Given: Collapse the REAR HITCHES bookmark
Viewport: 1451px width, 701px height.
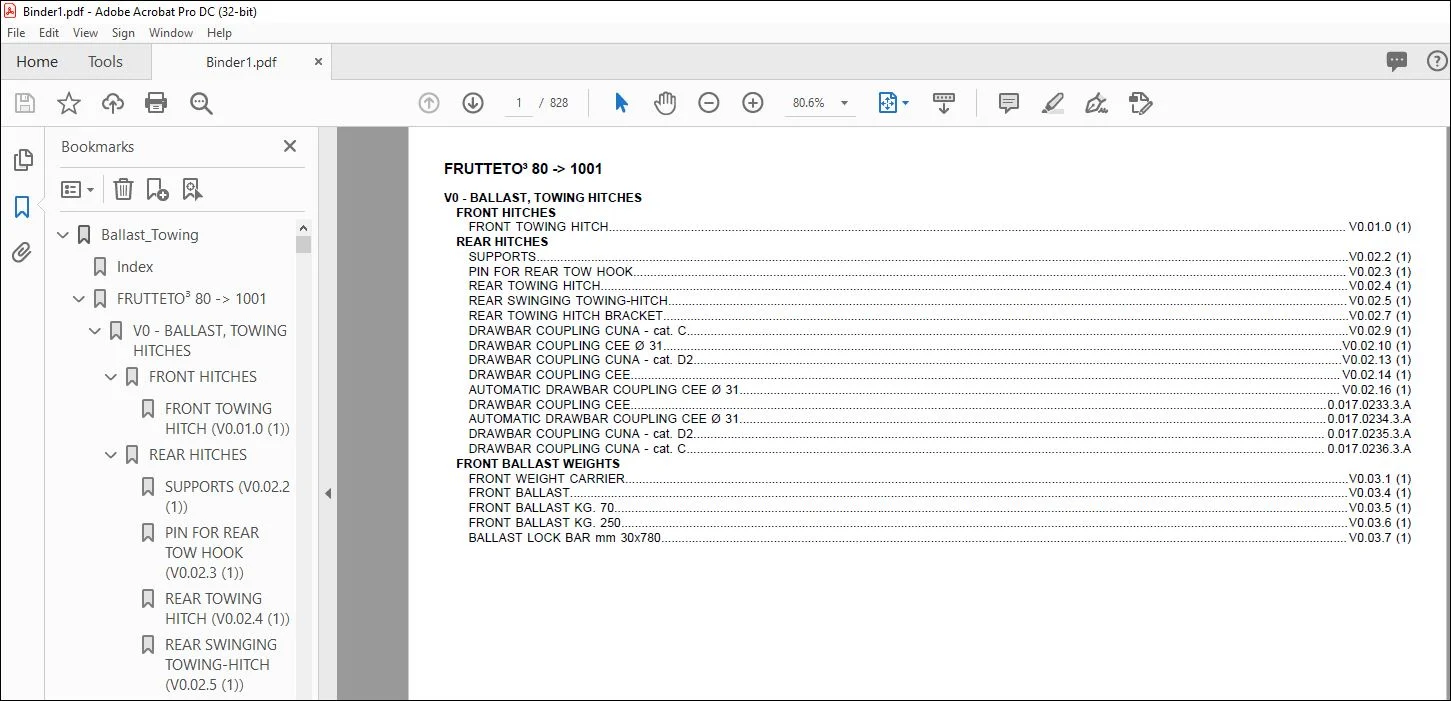Looking at the screenshot, I should click(112, 455).
